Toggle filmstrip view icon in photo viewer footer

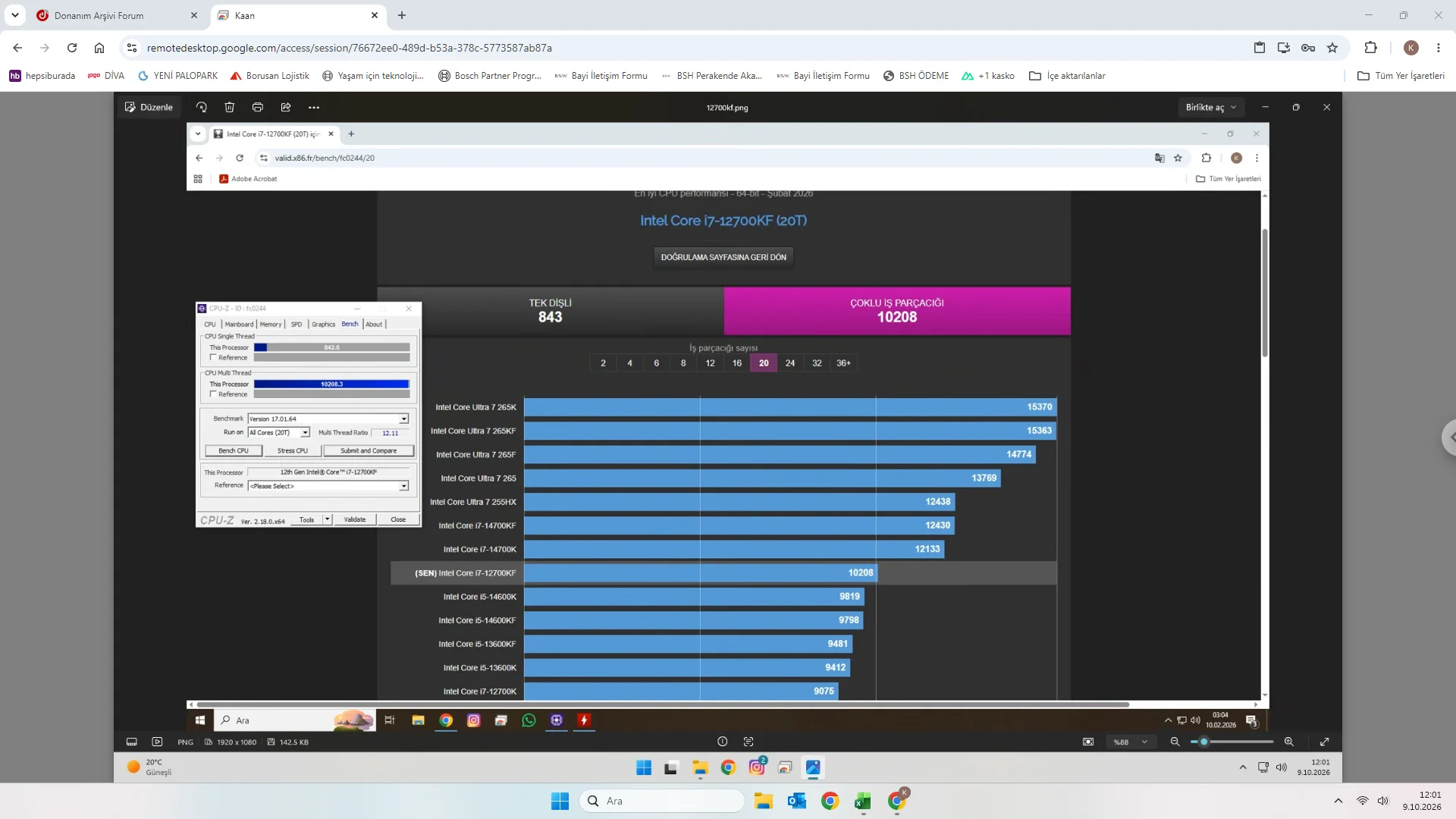click(131, 742)
